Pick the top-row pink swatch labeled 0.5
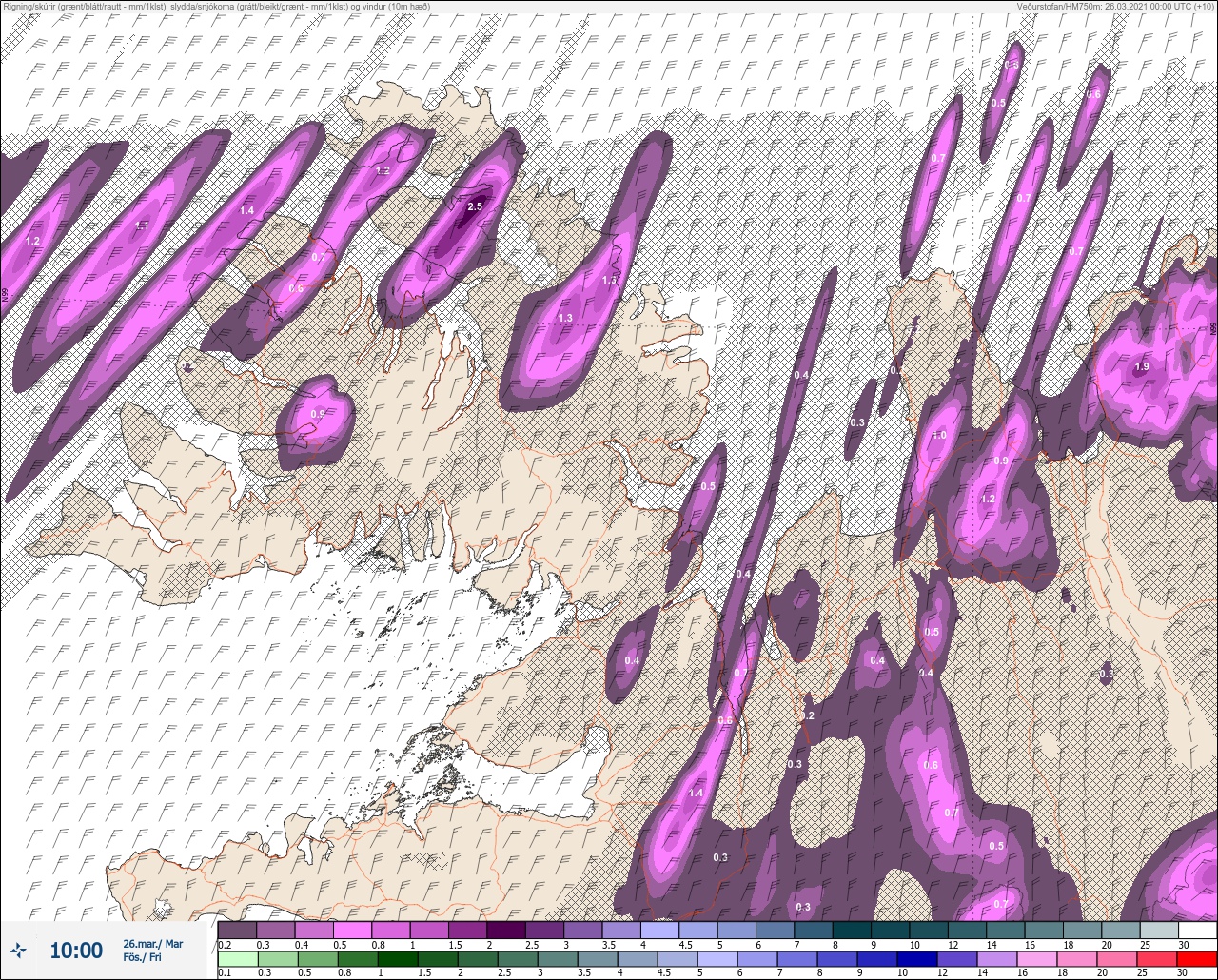 352,930
